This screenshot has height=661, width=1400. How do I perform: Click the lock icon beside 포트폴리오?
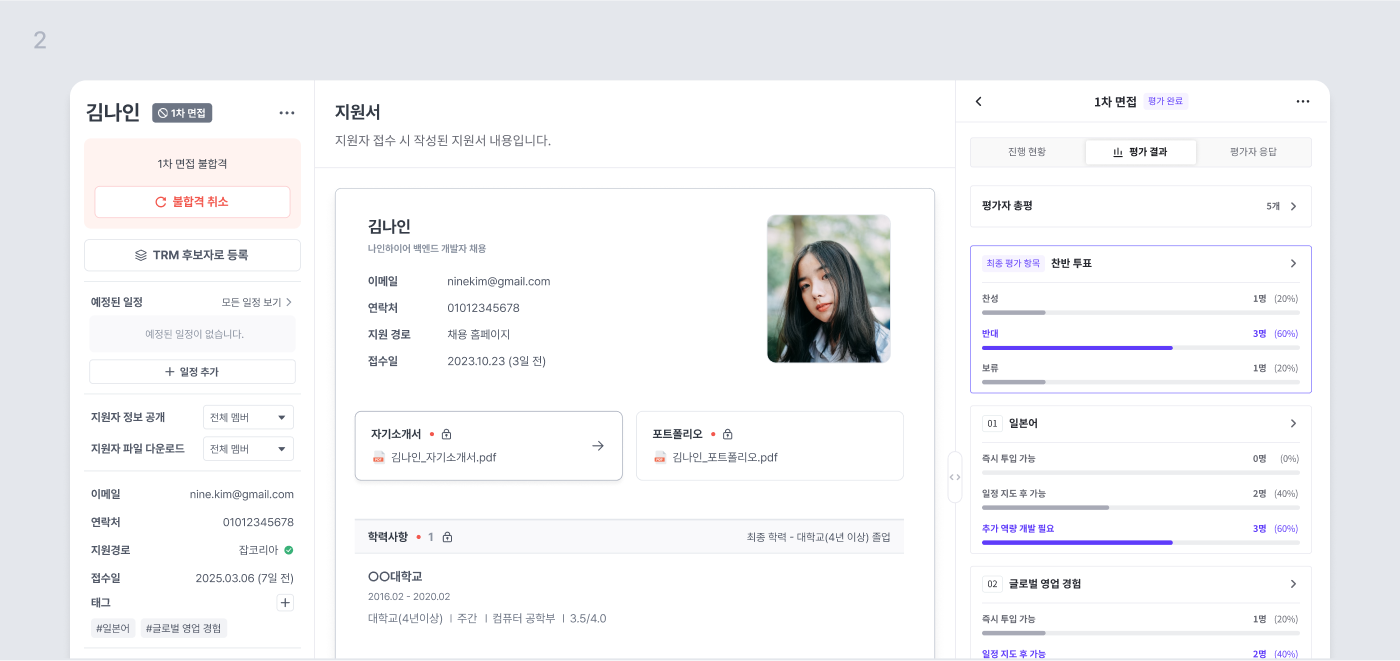pyautogui.click(x=728, y=434)
